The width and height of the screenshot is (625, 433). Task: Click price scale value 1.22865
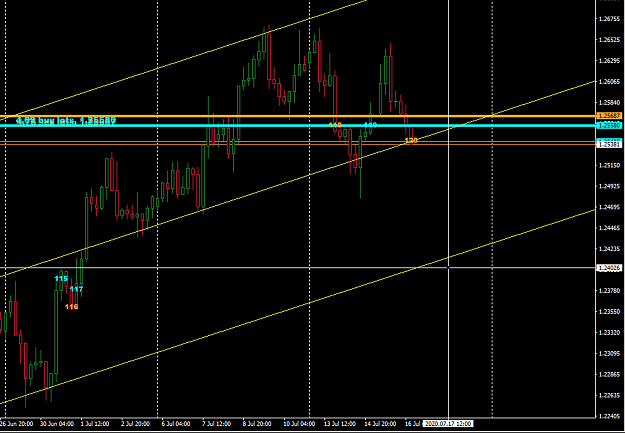pyautogui.click(x=609, y=374)
